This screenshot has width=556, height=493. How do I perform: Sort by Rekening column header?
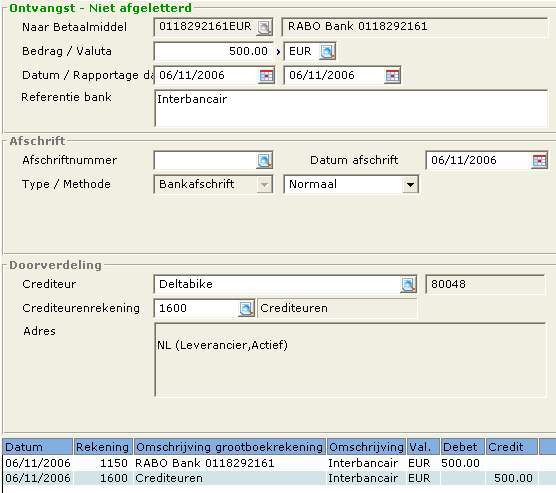(x=103, y=447)
